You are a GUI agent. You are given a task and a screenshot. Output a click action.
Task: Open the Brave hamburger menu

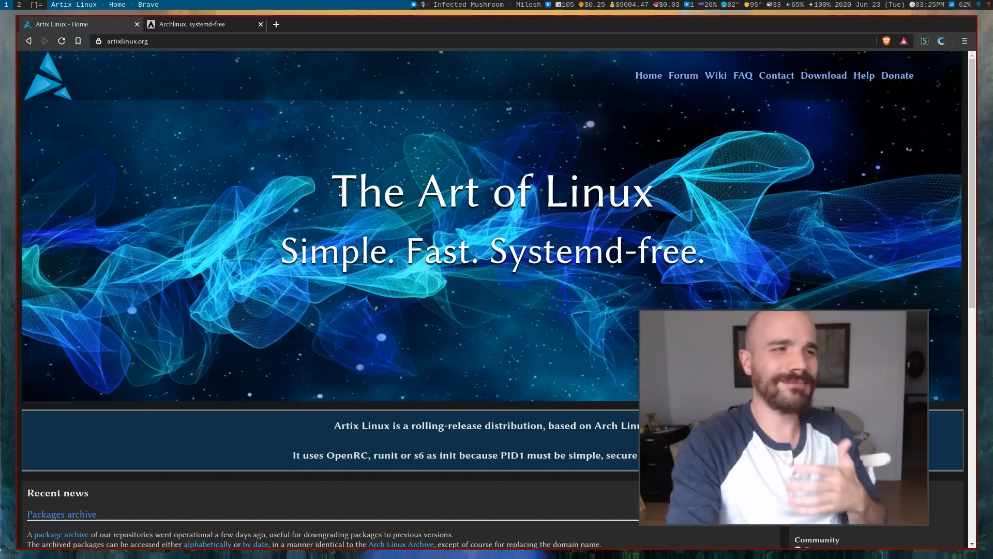[965, 41]
